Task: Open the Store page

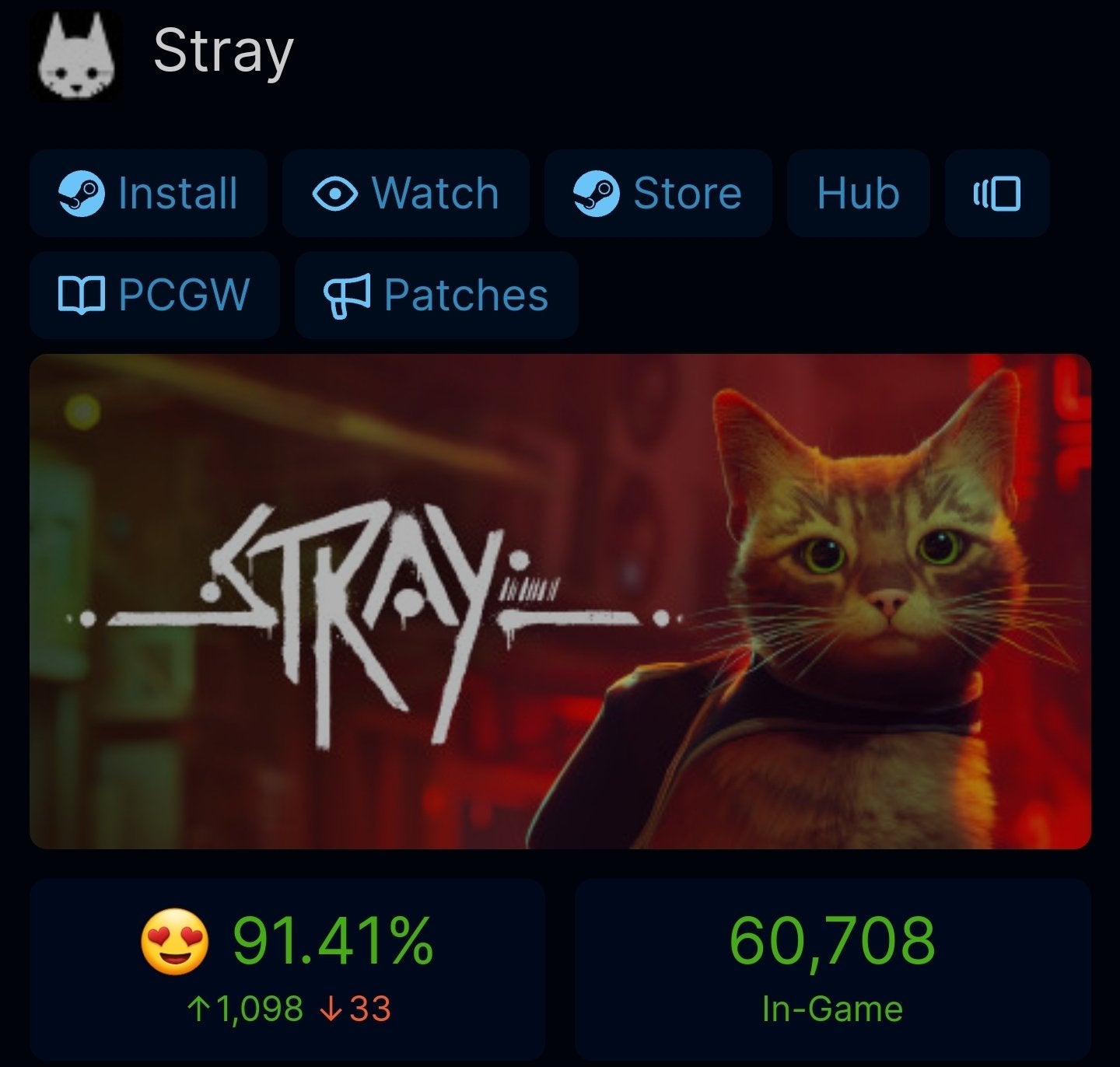Action: pyautogui.click(x=658, y=194)
